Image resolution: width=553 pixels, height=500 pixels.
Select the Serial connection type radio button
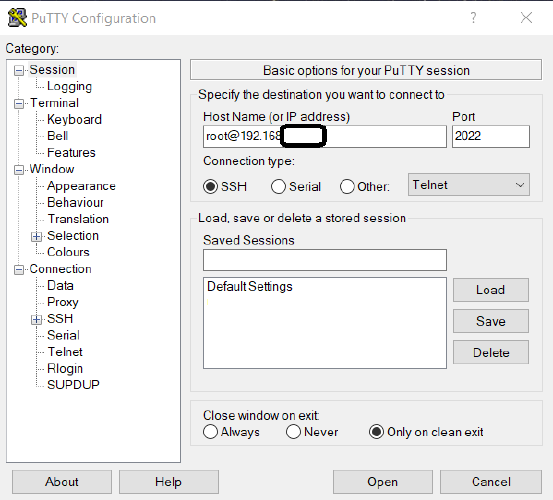pos(278,187)
